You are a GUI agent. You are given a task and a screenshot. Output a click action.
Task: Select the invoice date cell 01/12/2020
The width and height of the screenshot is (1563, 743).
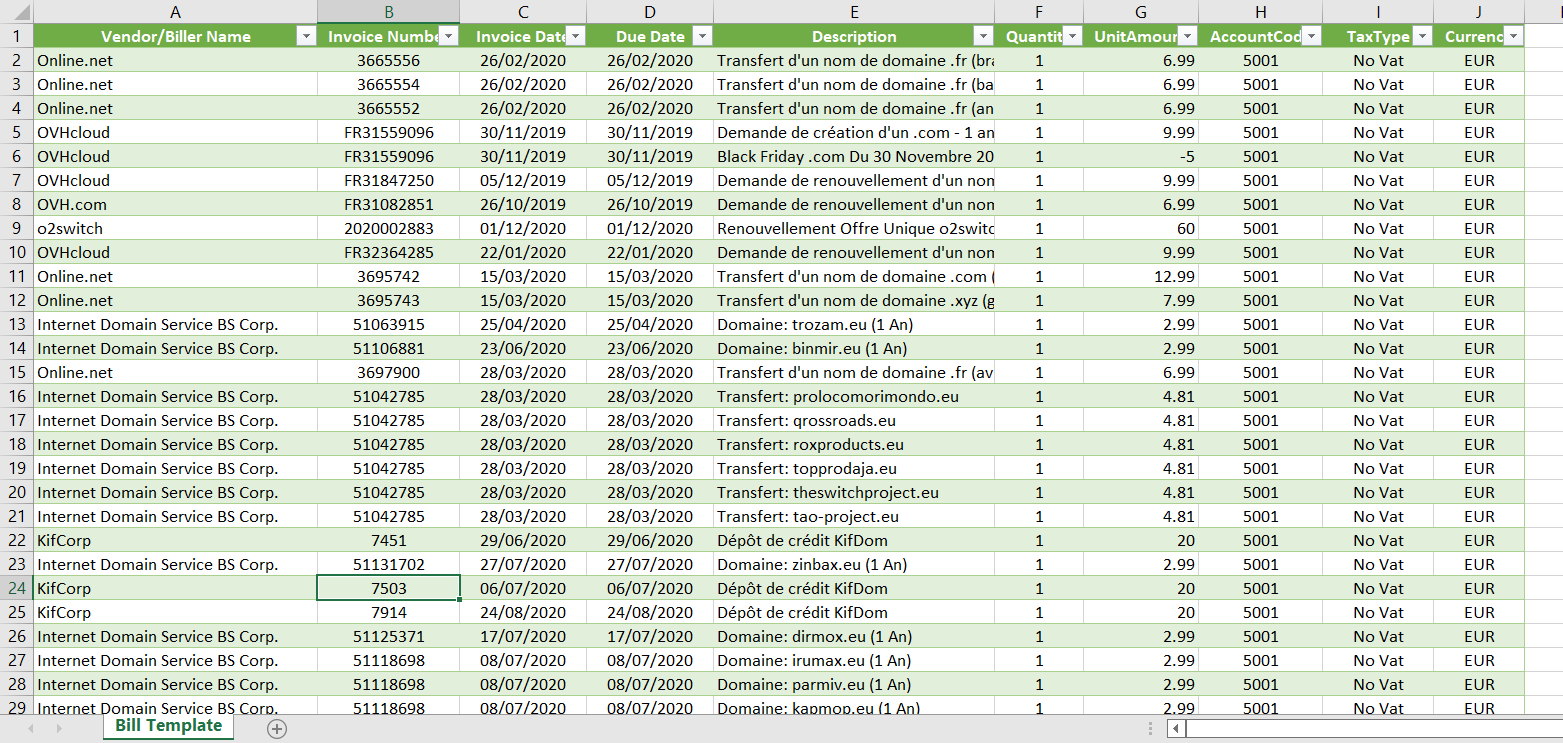(x=523, y=228)
